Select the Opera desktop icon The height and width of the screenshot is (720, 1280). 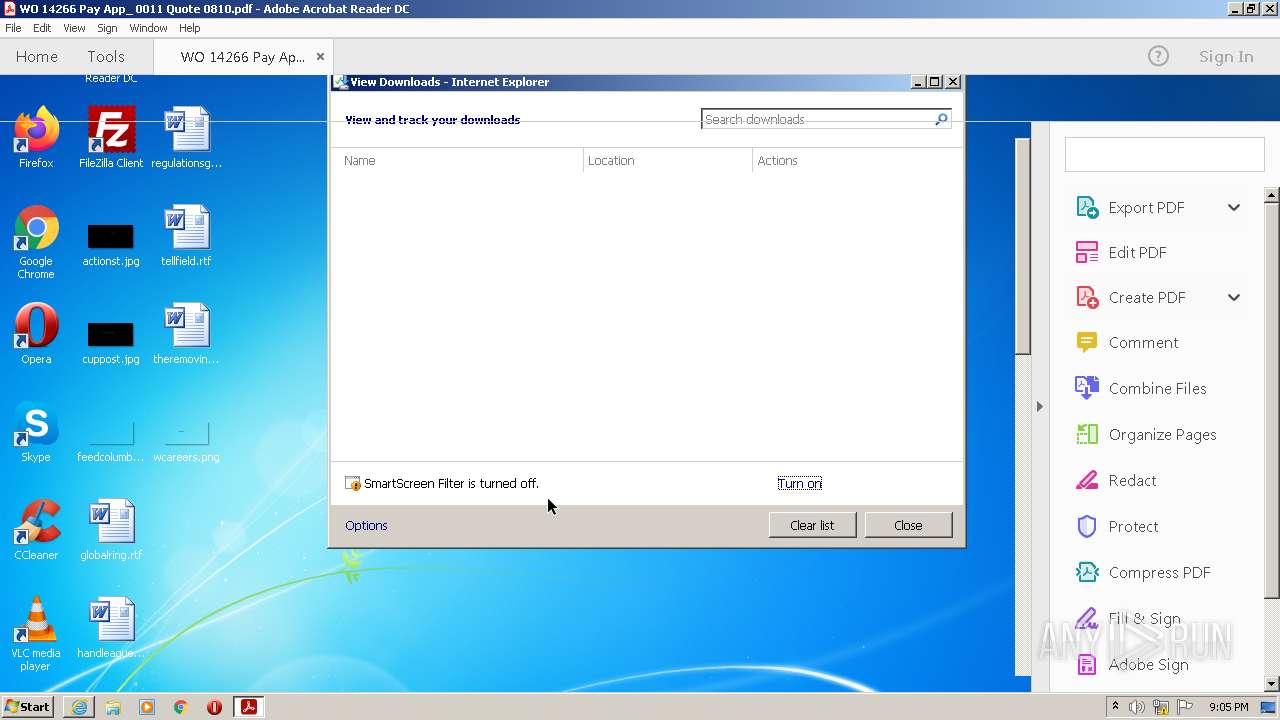click(x=36, y=334)
